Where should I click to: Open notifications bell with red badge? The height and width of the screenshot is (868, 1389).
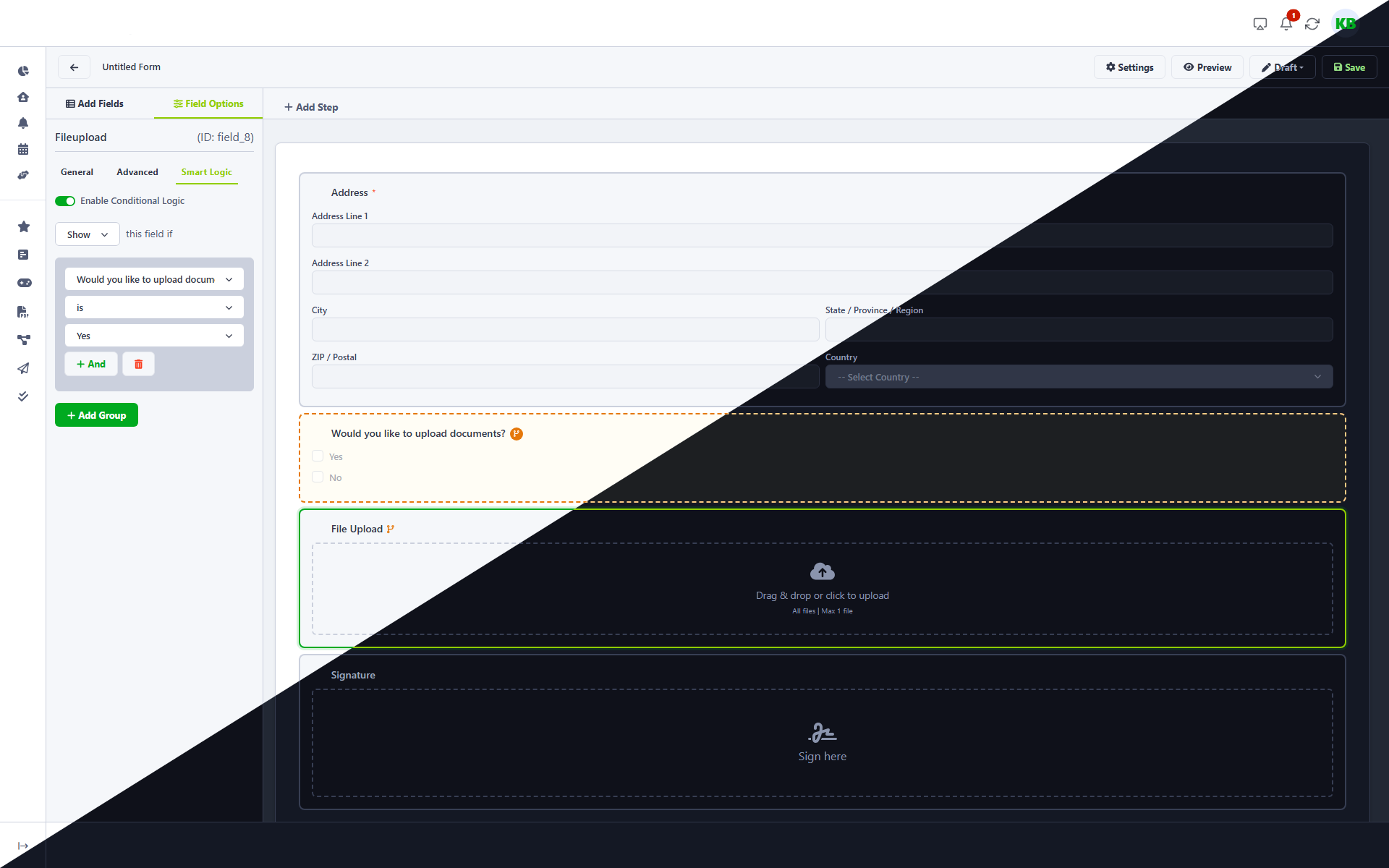tap(1286, 23)
